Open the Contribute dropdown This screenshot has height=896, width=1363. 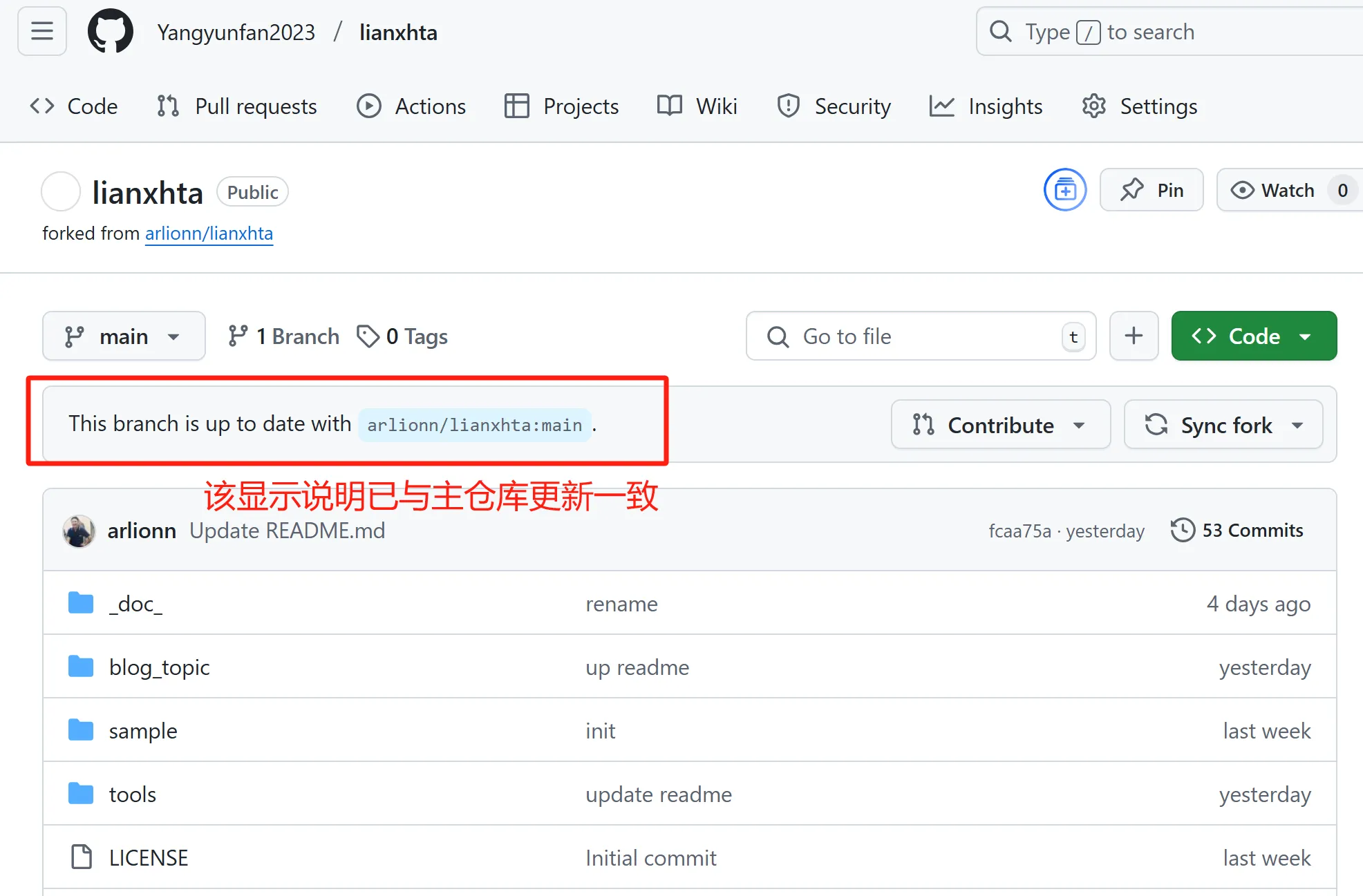pyautogui.click(x=1000, y=425)
